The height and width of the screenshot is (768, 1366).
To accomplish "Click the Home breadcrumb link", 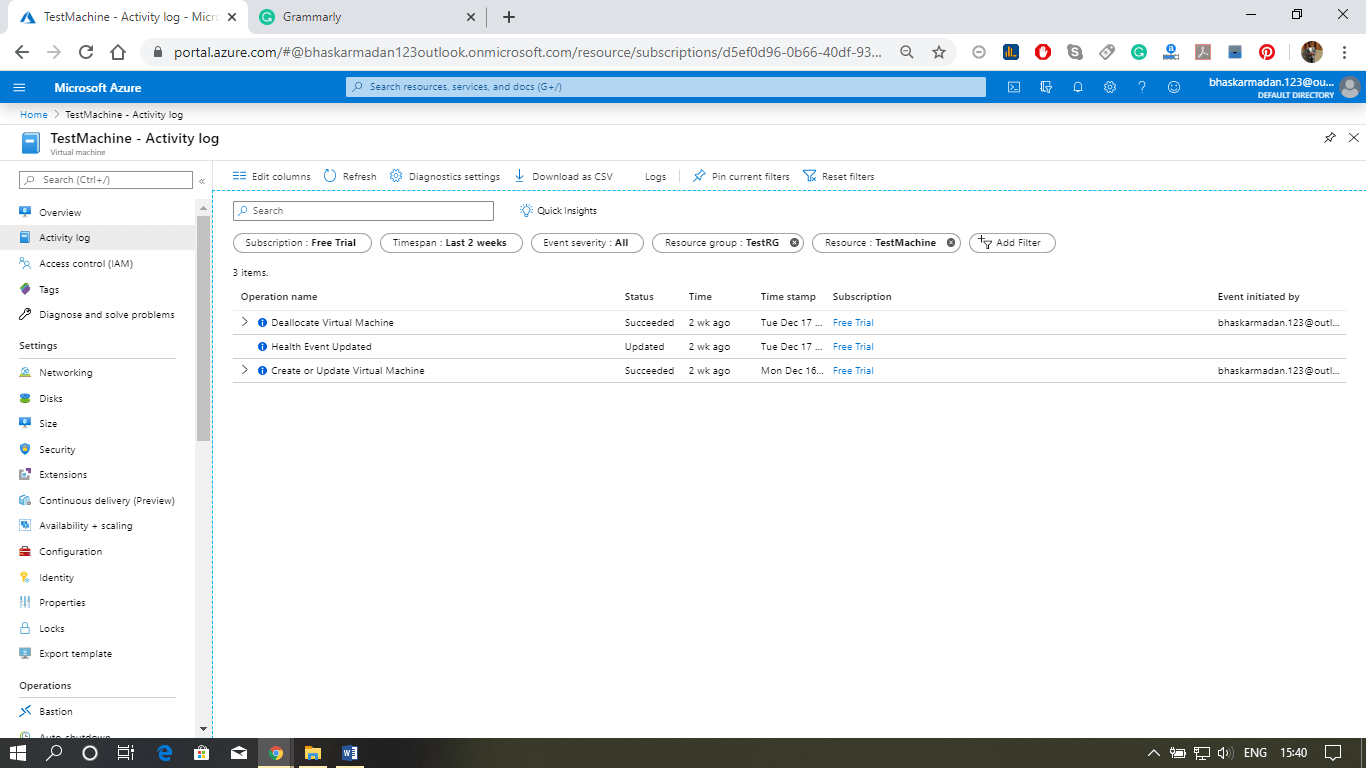I will [x=34, y=115].
